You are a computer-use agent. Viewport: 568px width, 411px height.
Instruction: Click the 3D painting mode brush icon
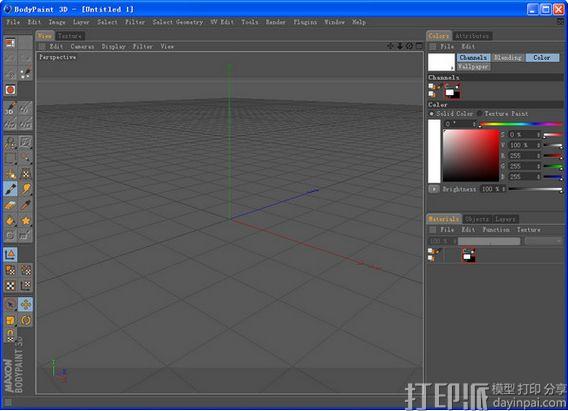click(10, 108)
